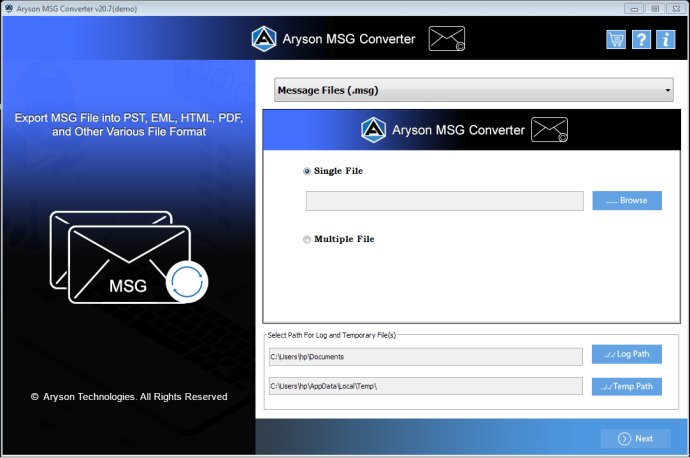This screenshot has height=458, width=690.
Task: Click 'Select Path For Log and Temporary File(s)' label
Action: coord(332,335)
